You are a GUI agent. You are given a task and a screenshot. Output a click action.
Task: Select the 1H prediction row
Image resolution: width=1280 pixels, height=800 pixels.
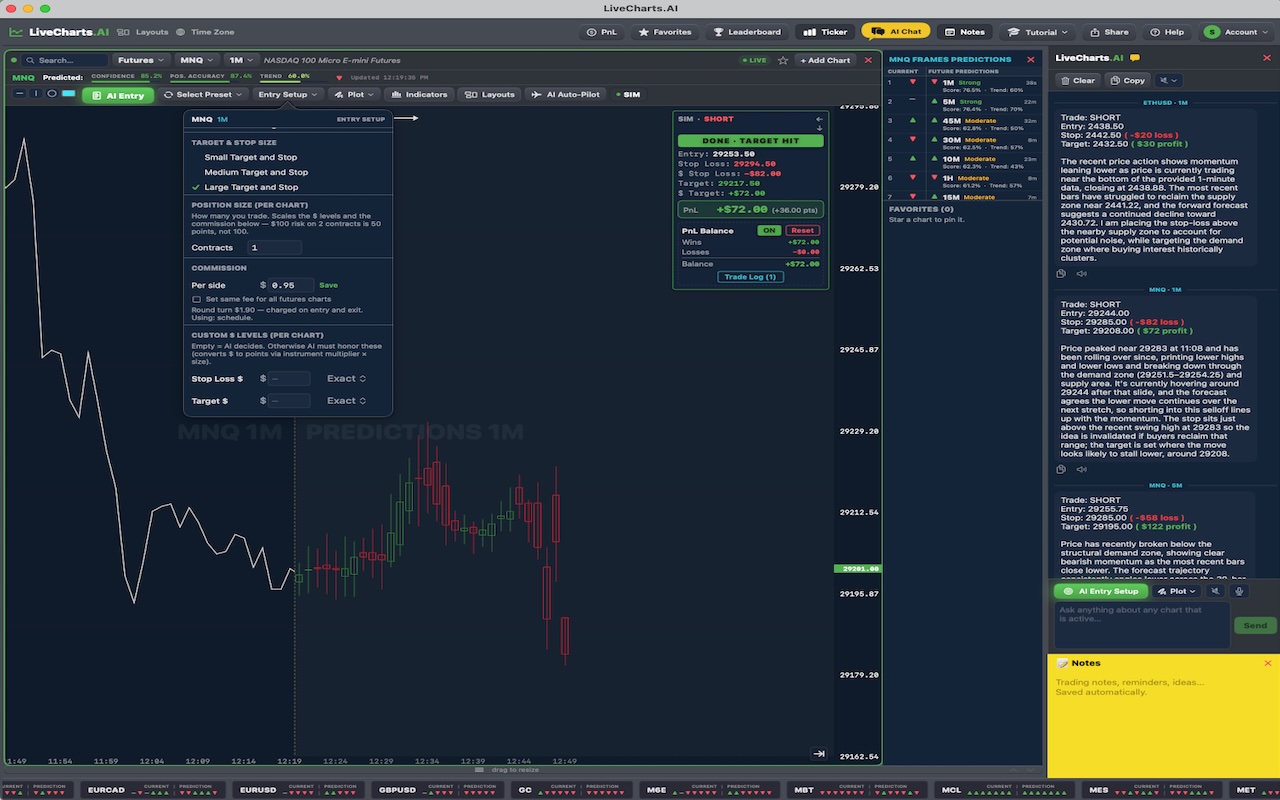pos(964,180)
